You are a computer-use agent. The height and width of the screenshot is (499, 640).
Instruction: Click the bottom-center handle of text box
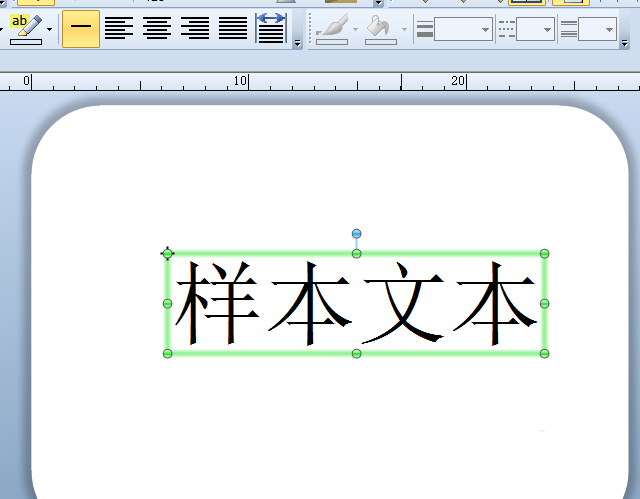click(x=356, y=353)
